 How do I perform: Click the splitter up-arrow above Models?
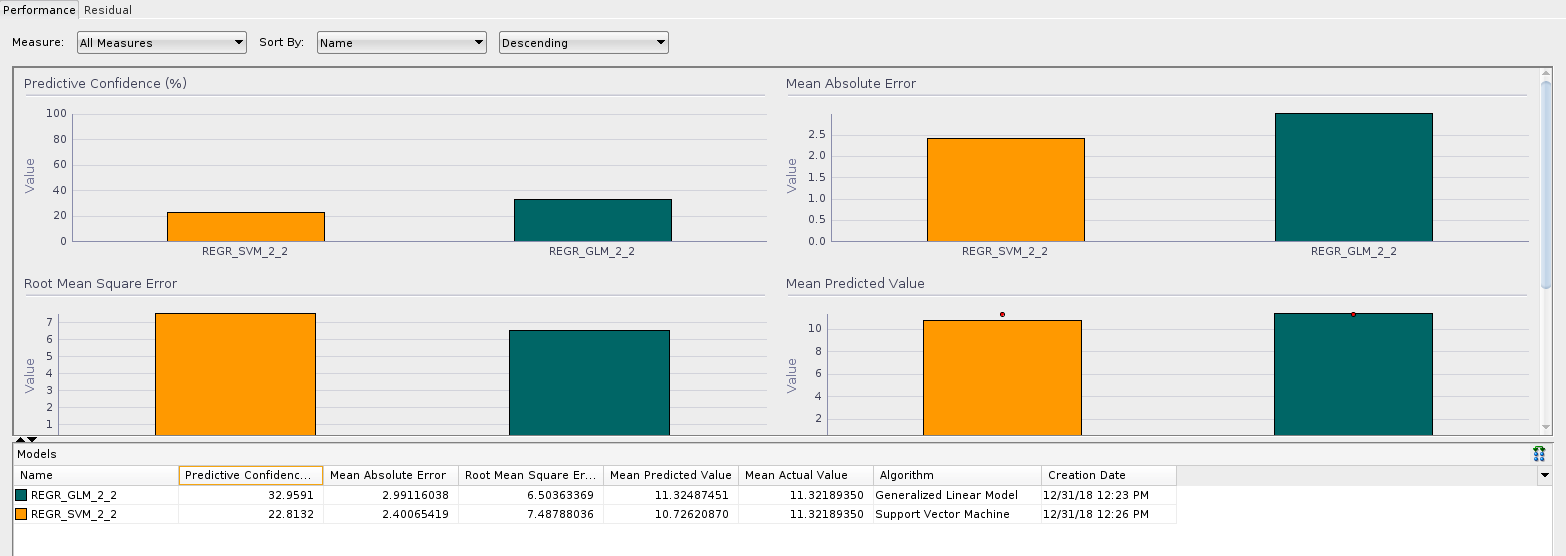(20, 439)
